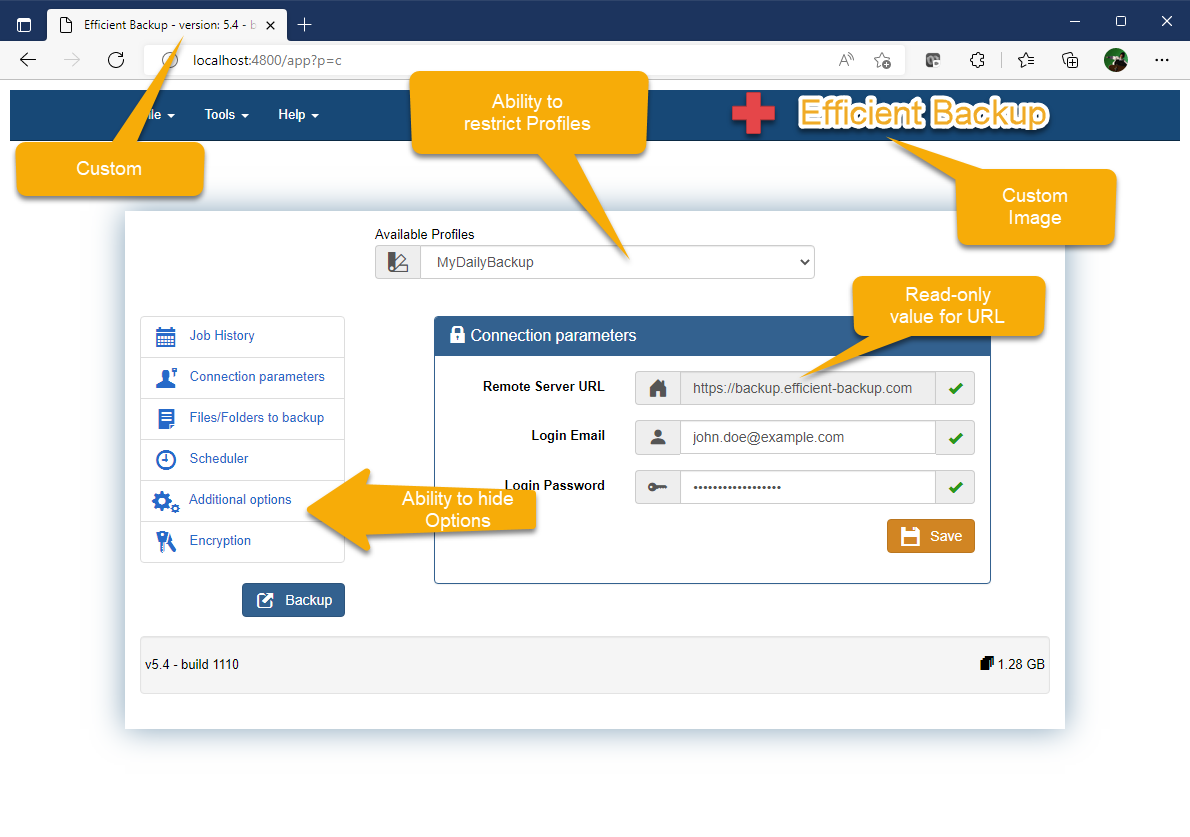Refresh the page with reload icon
The width and height of the screenshot is (1190, 837).
[116, 60]
